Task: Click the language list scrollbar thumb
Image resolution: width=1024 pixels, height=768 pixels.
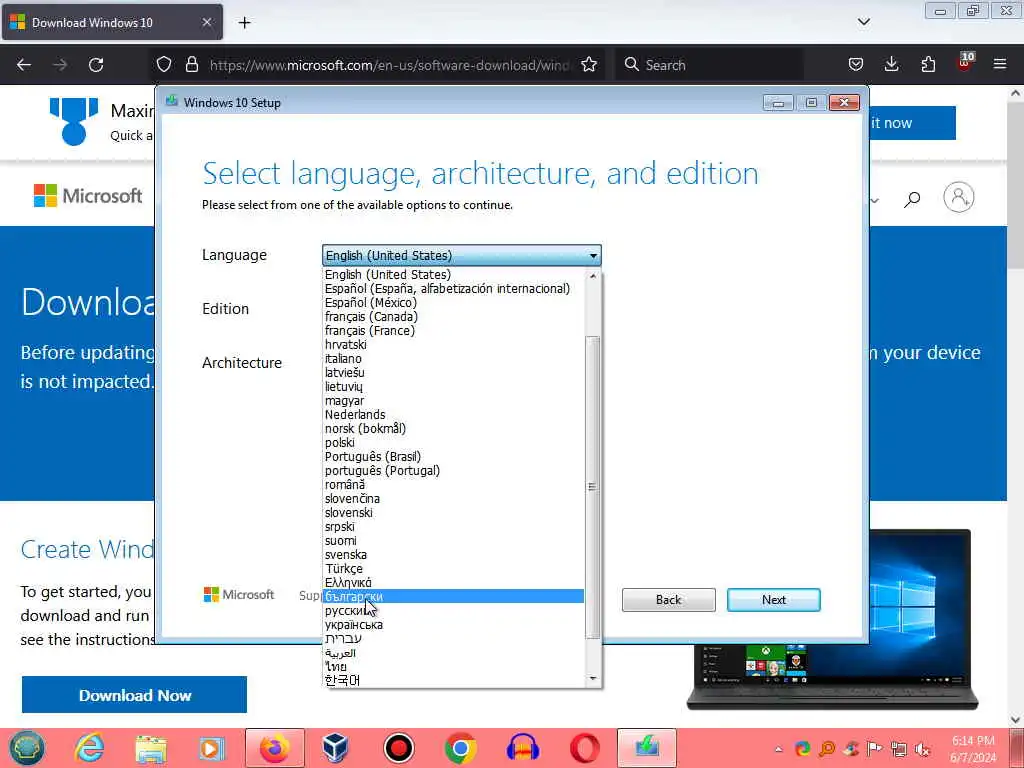Action: click(593, 487)
